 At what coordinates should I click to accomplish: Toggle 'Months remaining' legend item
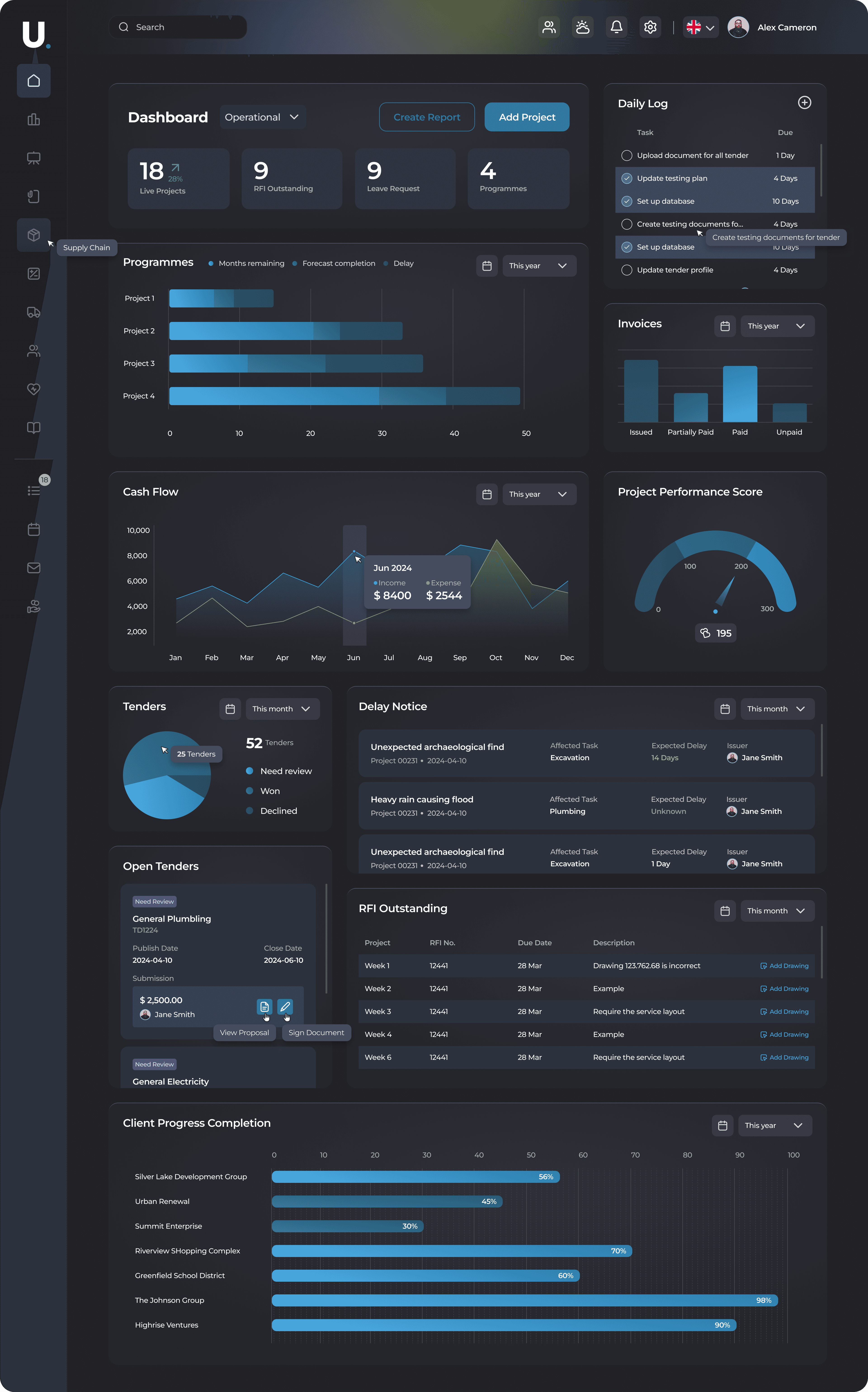click(x=246, y=263)
